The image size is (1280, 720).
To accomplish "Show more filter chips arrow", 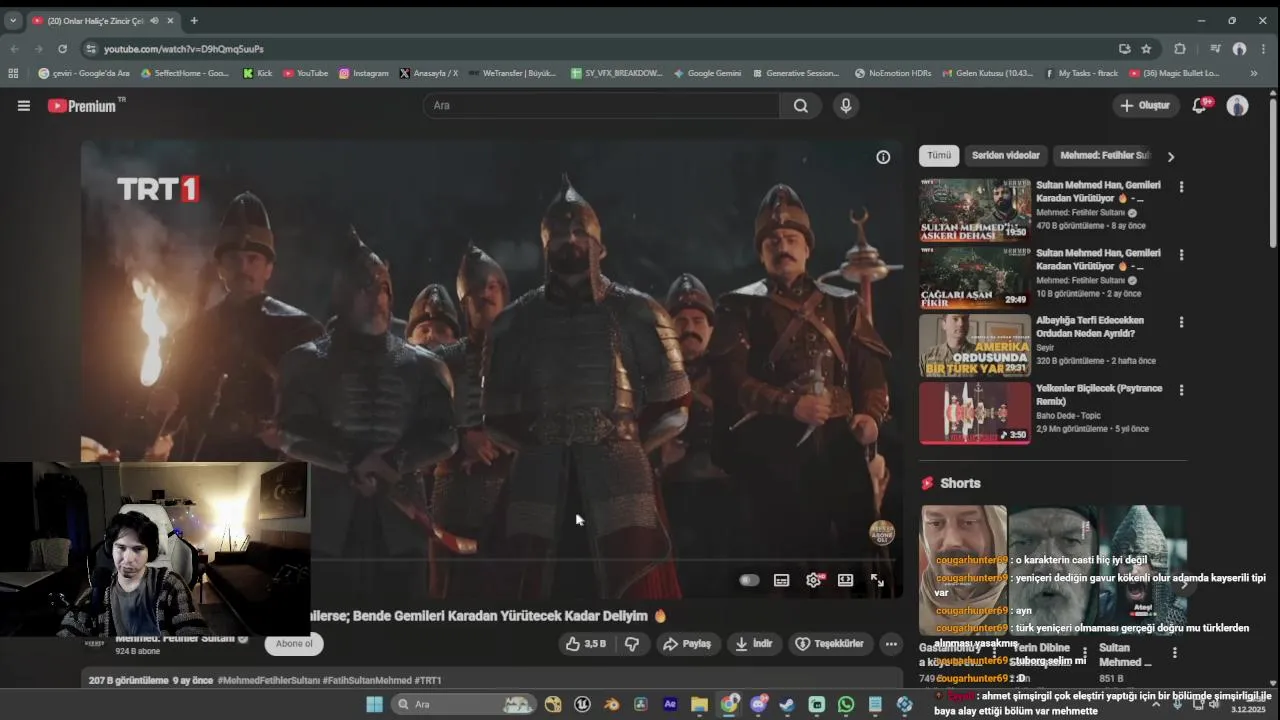I will (x=1171, y=156).
